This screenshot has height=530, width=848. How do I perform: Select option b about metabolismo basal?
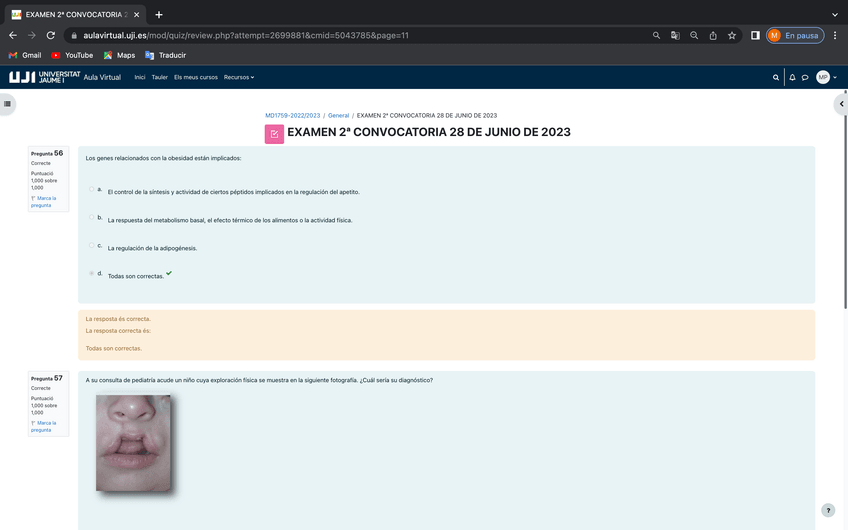pyautogui.click(x=91, y=217)
